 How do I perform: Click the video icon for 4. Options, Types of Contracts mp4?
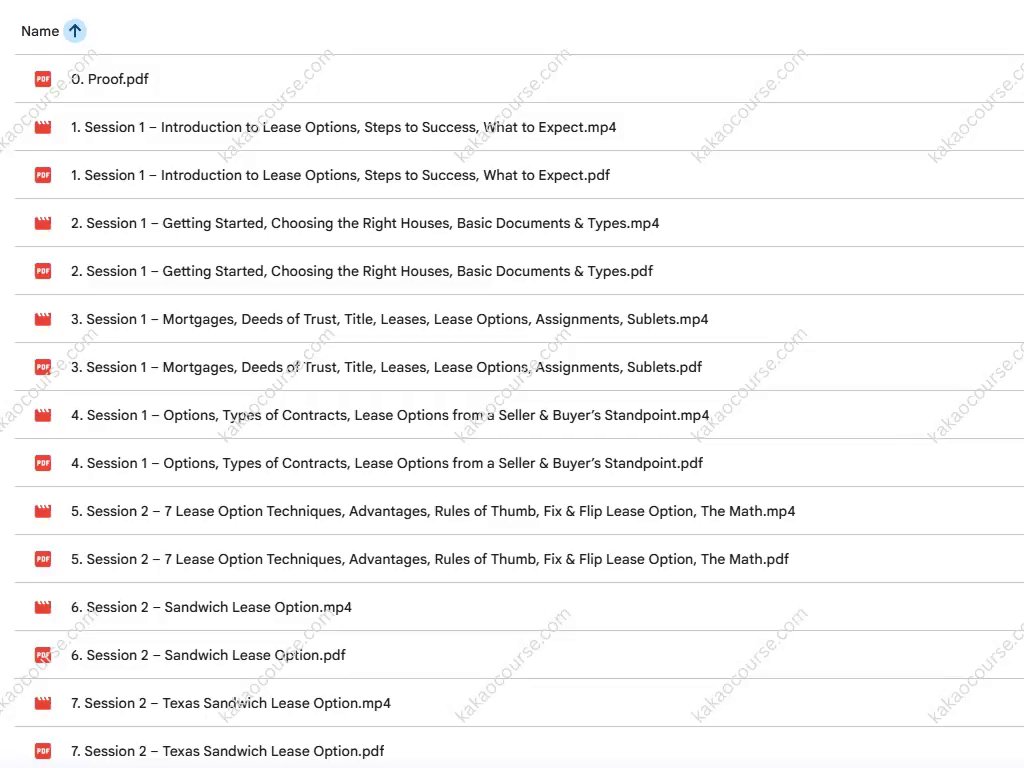(x=43, y=415)
